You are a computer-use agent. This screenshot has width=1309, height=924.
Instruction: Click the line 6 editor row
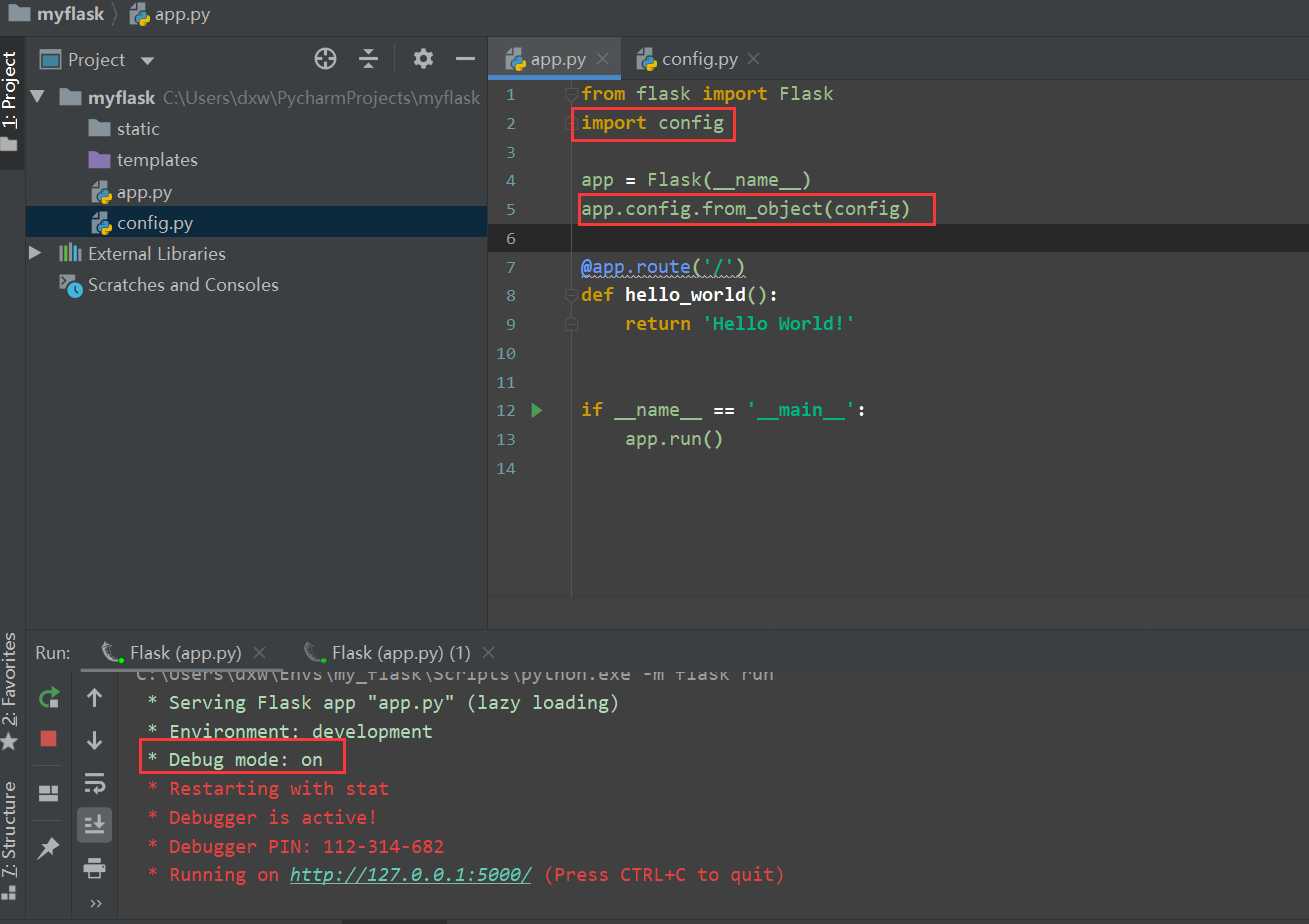pos(898,237)
